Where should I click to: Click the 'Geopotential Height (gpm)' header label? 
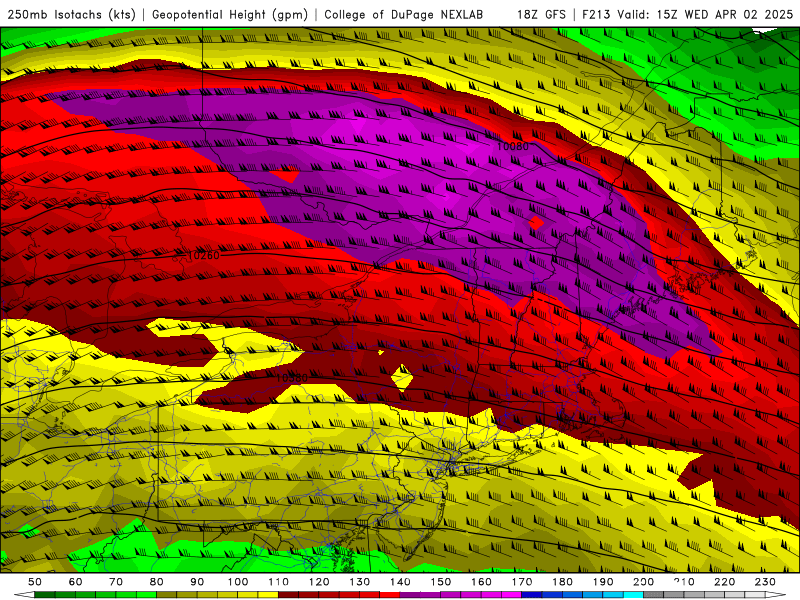pyautogui.click(x=230, y=14)
